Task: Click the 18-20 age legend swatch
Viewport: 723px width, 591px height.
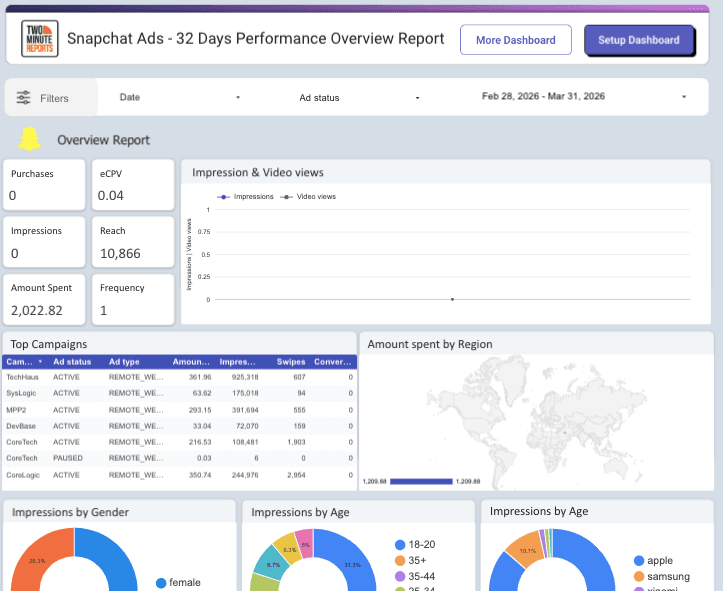Action: [x=400, y=545]
